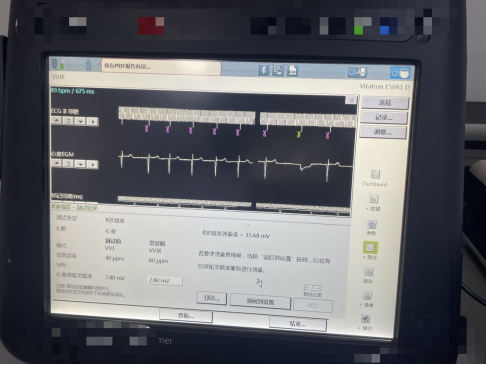The width and height of the screenshot is (486, 365).
Task: Click the 测试记录 test strip icon
Action: click(x=313, y=288)
